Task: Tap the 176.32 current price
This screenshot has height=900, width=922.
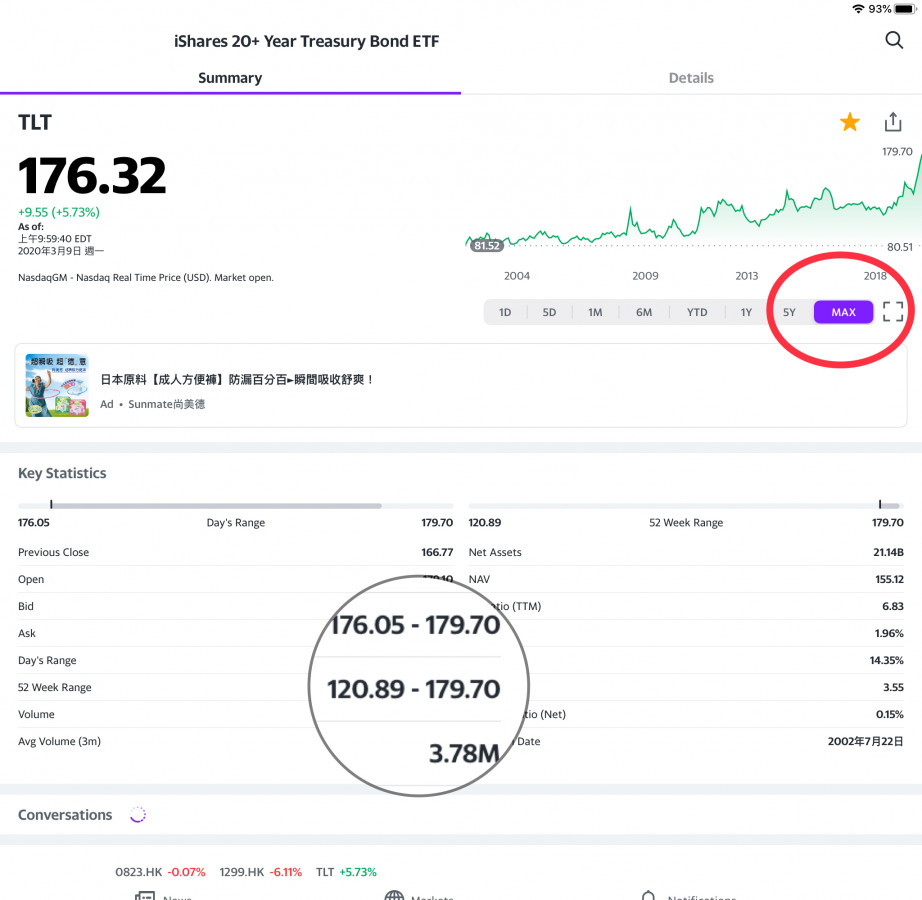Action: pos(92,175)
